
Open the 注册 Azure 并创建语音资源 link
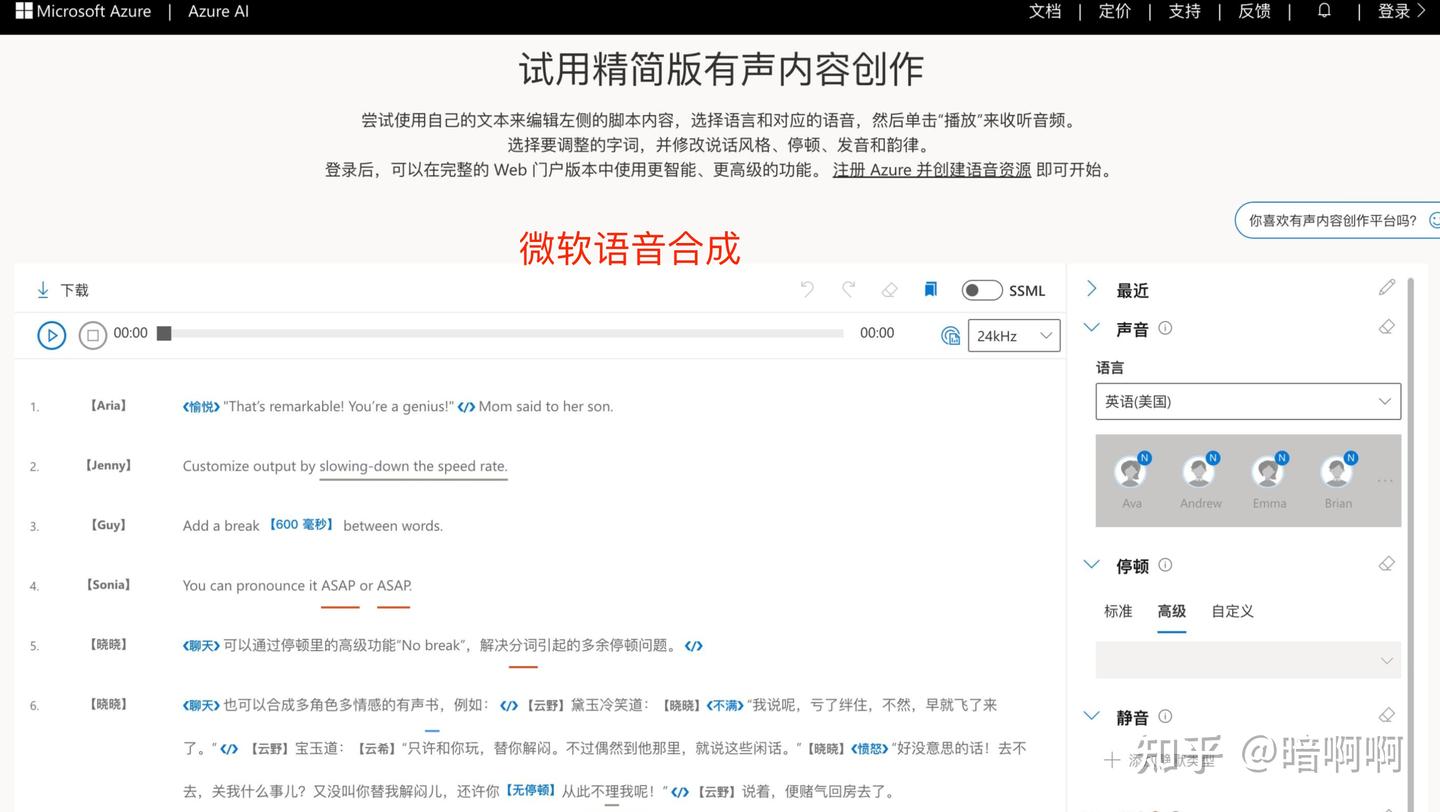click(x=932, y=170)
